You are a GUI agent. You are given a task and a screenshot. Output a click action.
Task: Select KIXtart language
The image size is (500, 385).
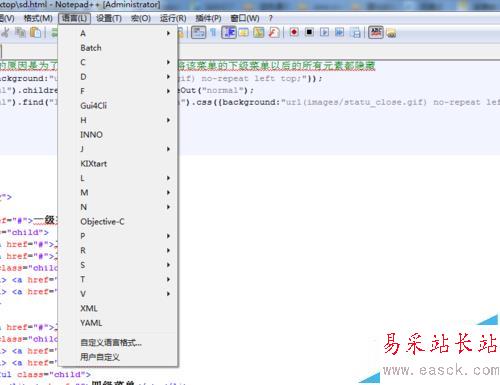(118, 164)
